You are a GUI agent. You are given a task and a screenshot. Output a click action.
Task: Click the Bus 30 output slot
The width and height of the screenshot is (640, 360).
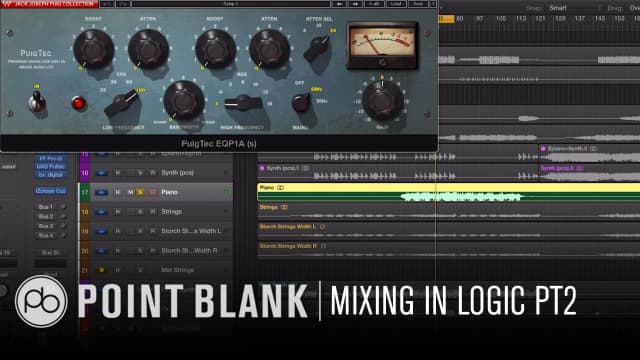tap(51, 253)
